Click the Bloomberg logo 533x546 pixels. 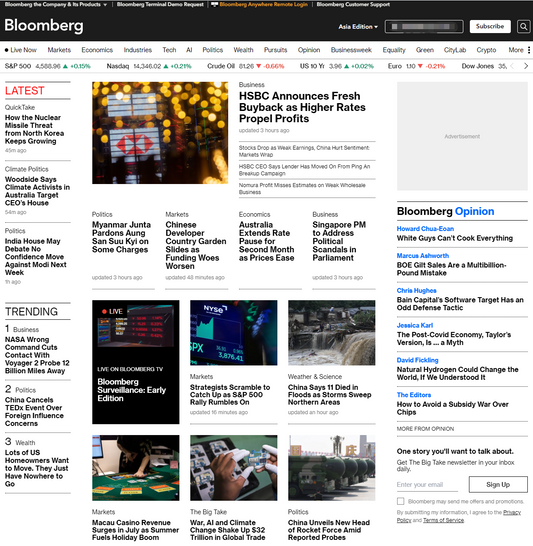click(44, 26)
